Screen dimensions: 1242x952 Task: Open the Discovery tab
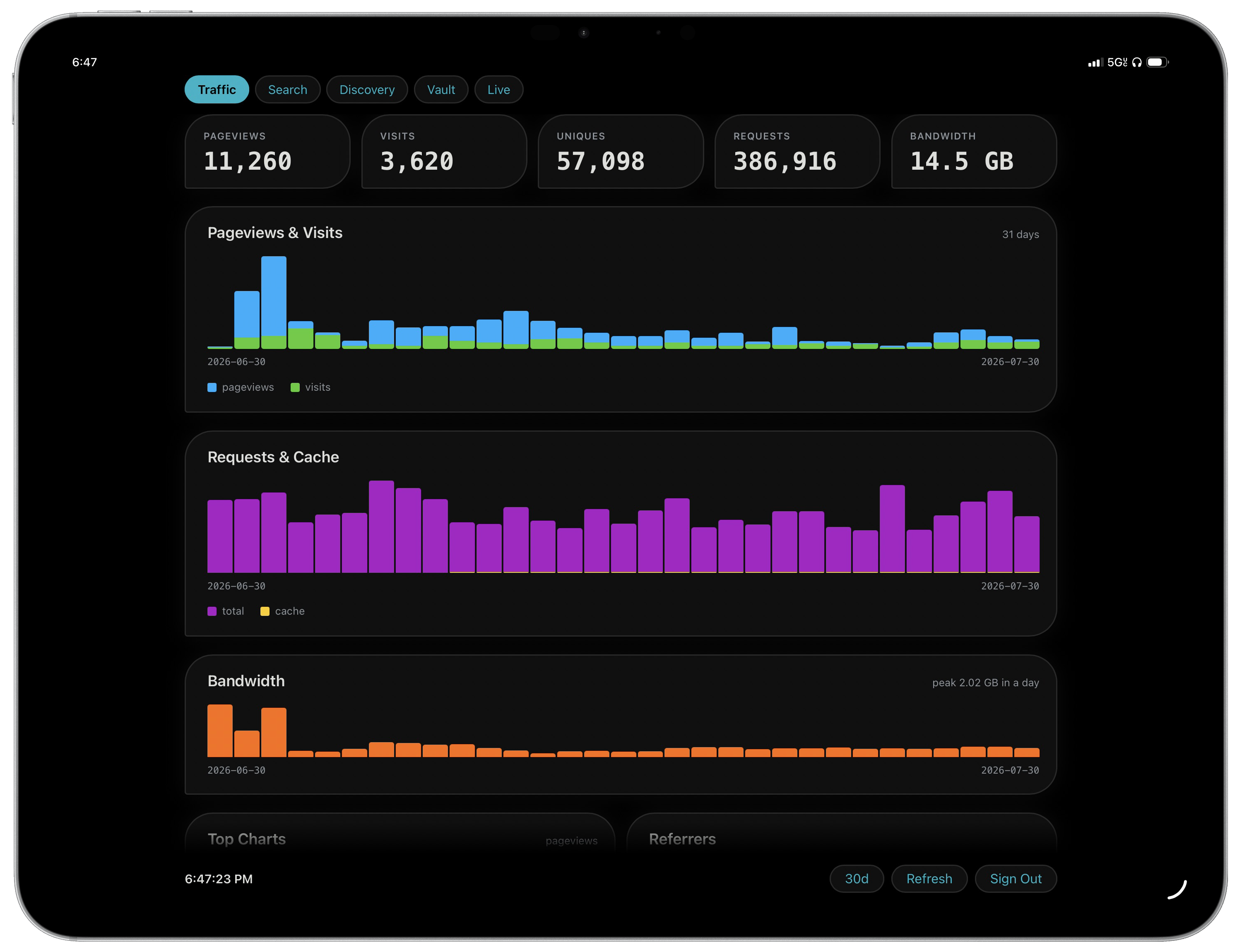(367, 89)
